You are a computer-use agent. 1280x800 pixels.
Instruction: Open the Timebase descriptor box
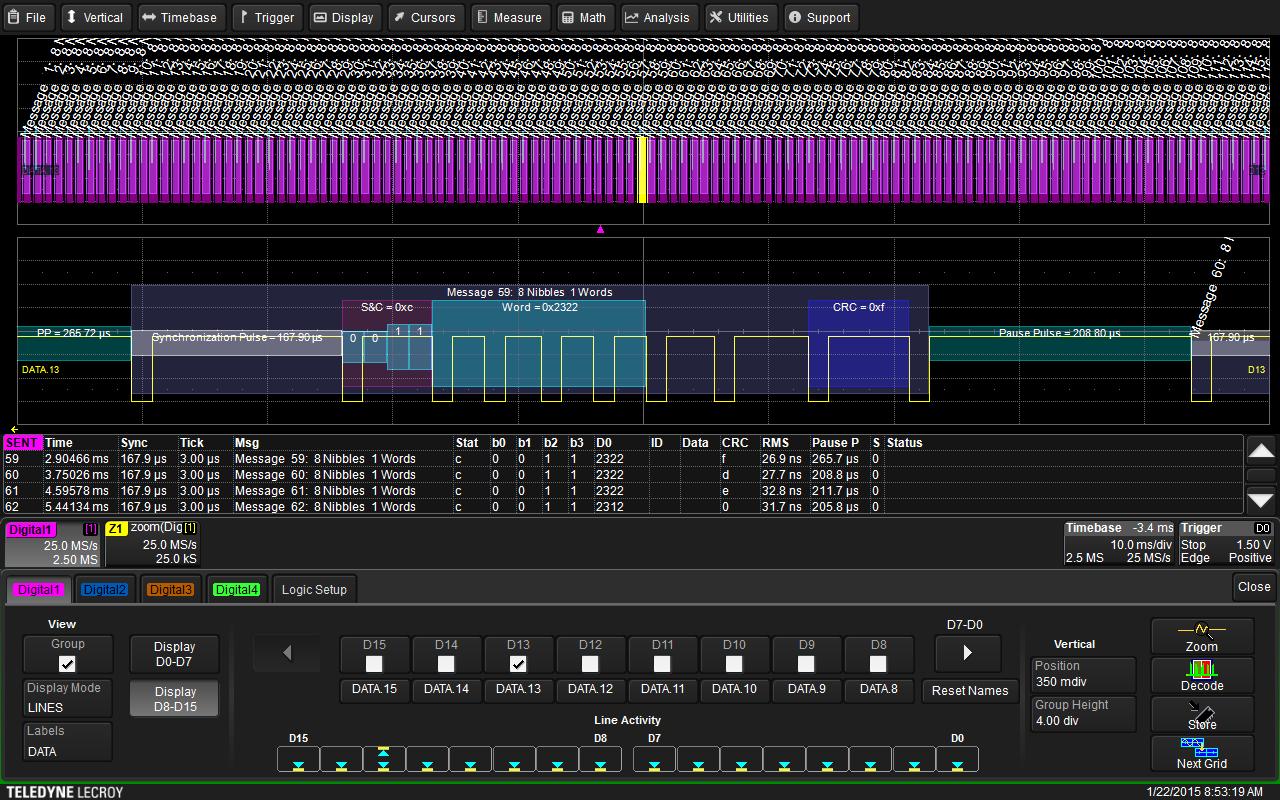click(1117, 543)
